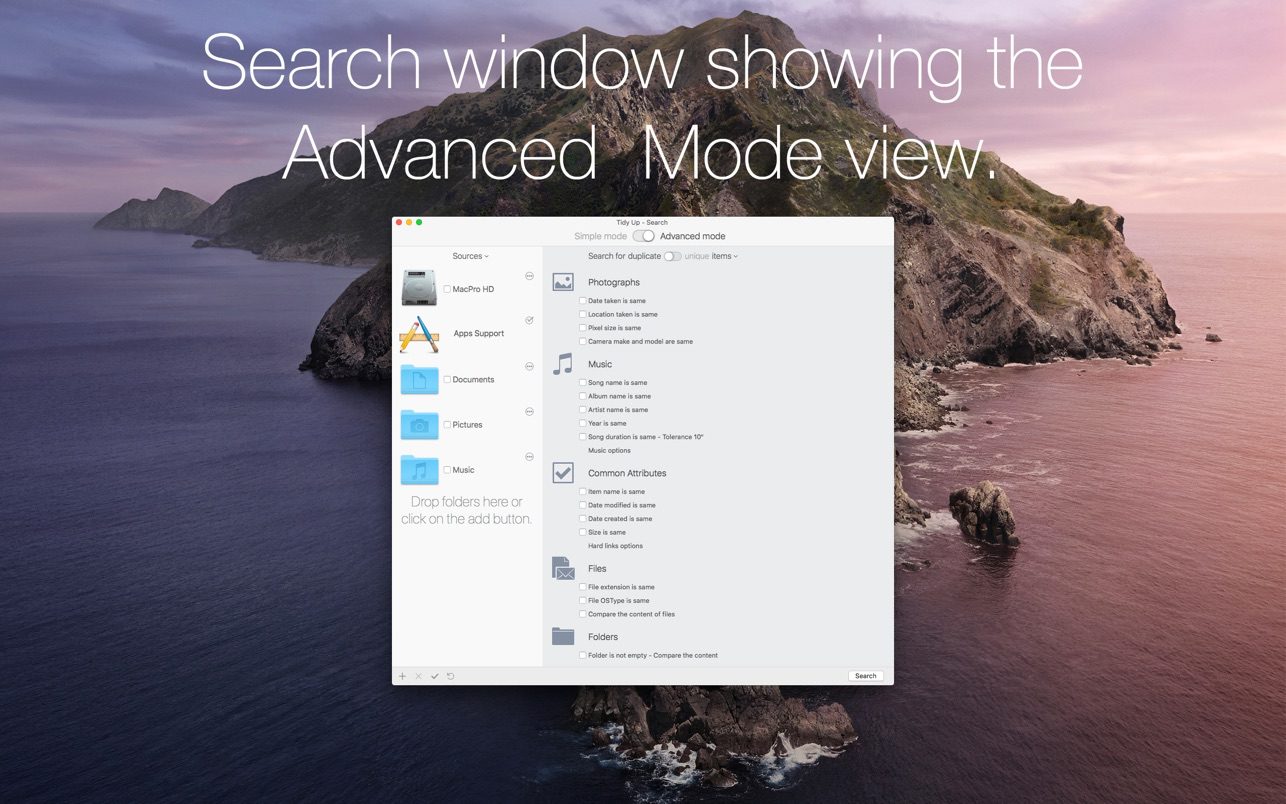Screen dimensions: 1286x804
Task: Open the 'items' dropdown menu
Action: coord(724,256)
